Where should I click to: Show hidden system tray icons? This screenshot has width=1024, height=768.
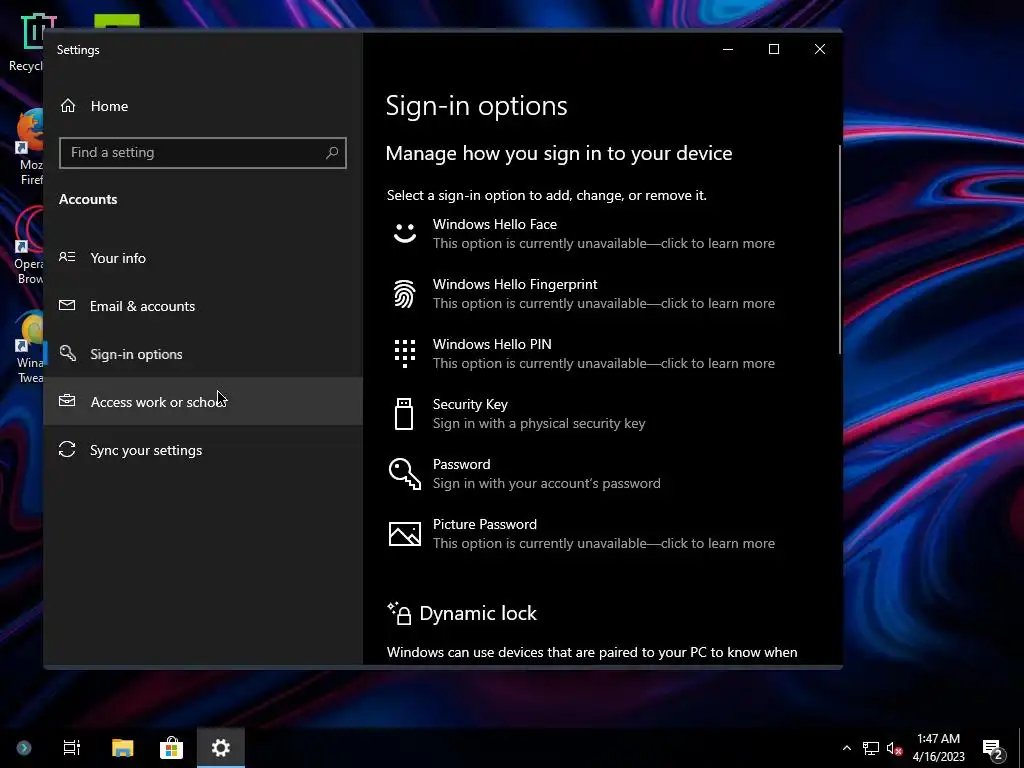(846, 748)
